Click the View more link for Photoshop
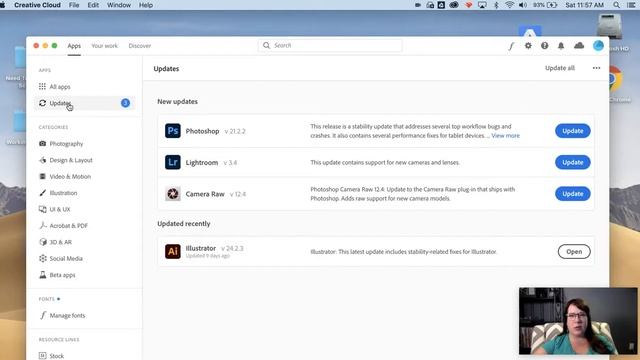640x360 pixels. click(x=505, y=136)
